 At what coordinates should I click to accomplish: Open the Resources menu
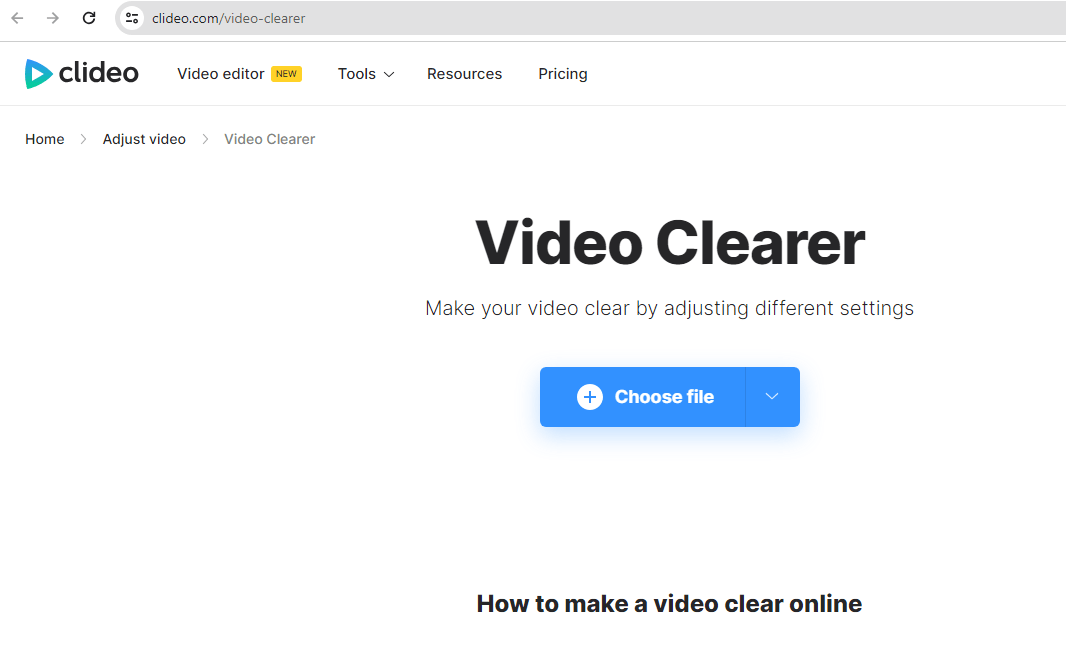464,73
